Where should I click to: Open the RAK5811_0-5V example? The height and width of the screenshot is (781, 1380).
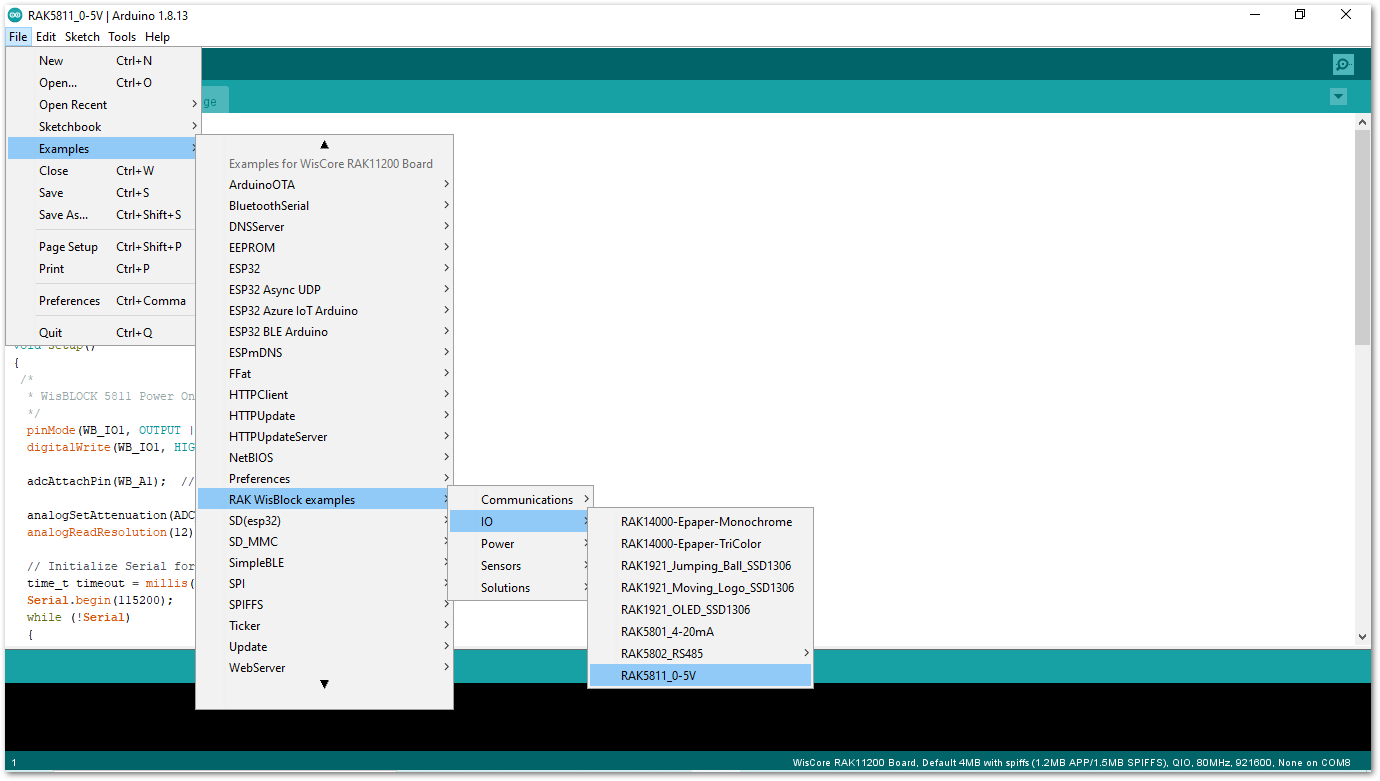[701, 676]
